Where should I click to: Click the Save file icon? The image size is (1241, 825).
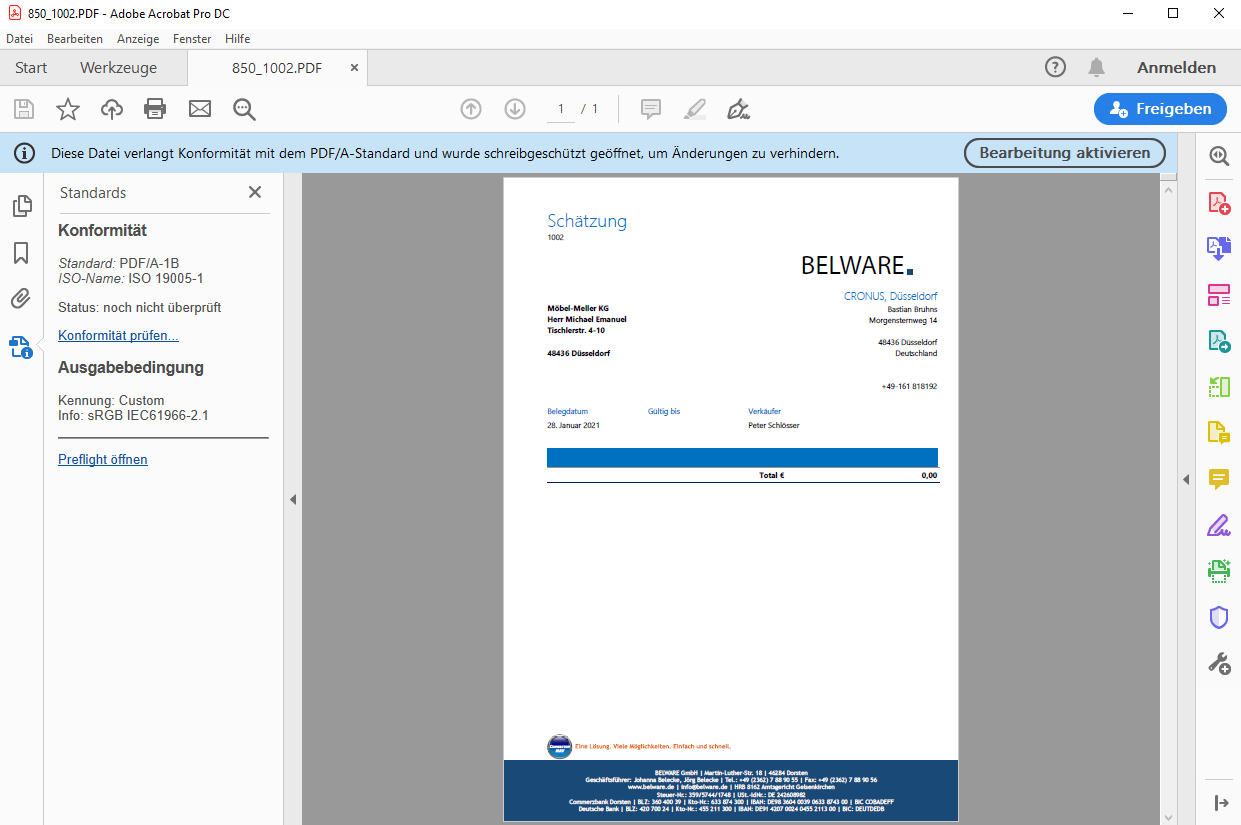(23, 109)
